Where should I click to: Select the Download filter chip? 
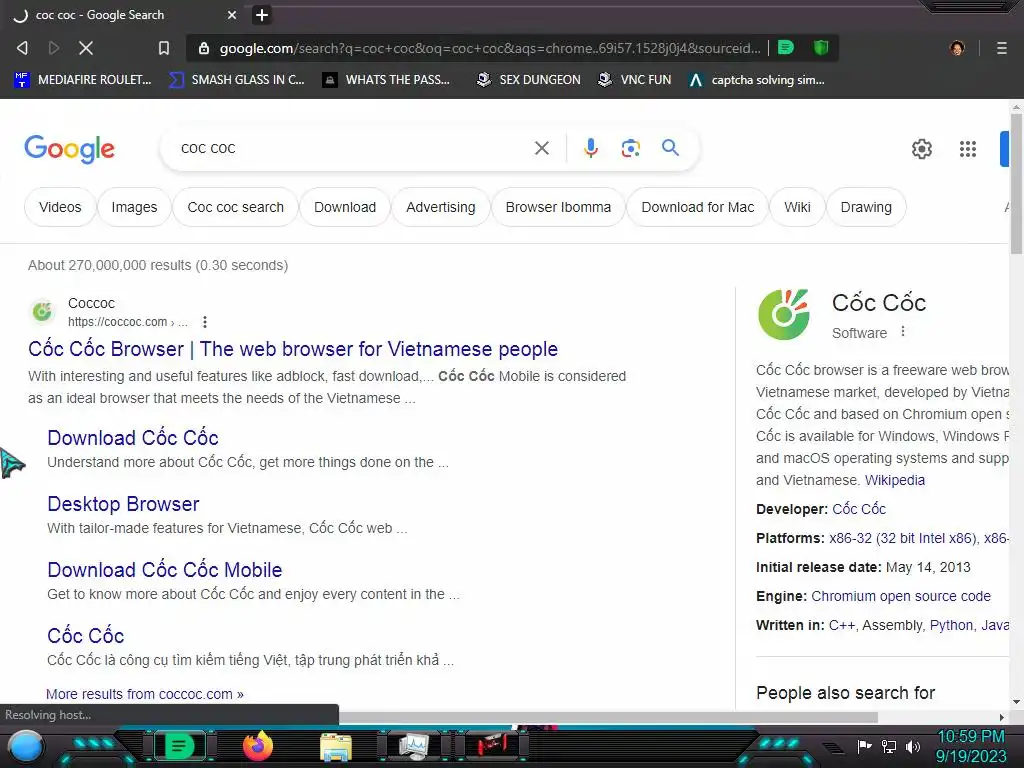pyautogui.click(x=345, y=207)
